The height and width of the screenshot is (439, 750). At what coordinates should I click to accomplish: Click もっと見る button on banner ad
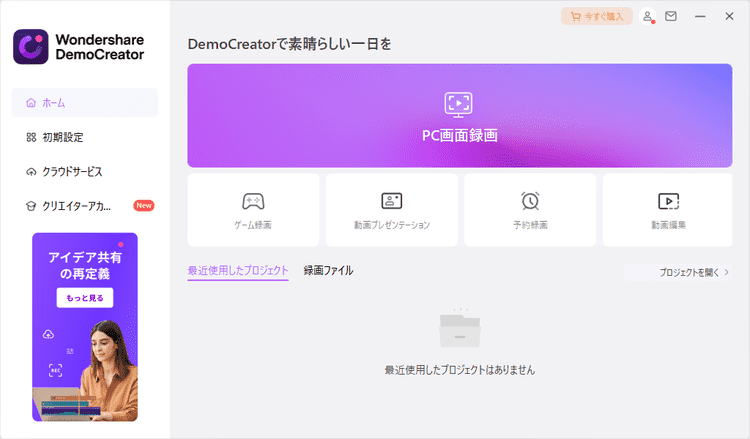pyautogui.click(x=85, y=297)
